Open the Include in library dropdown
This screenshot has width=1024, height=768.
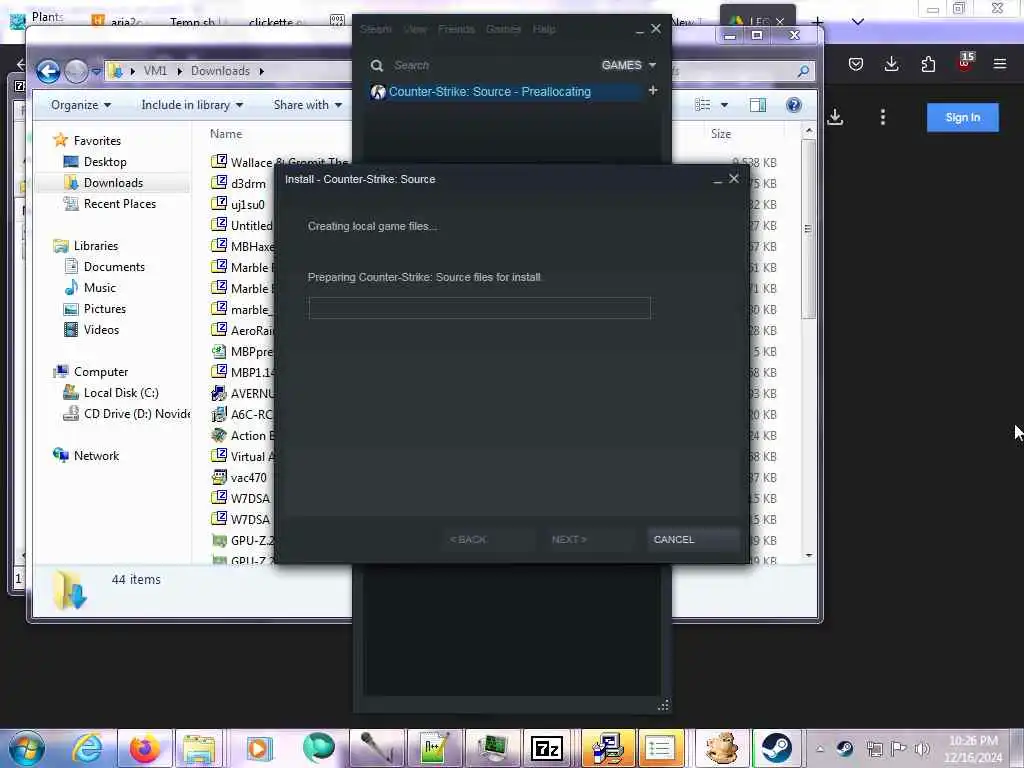(x=192, y=105)
